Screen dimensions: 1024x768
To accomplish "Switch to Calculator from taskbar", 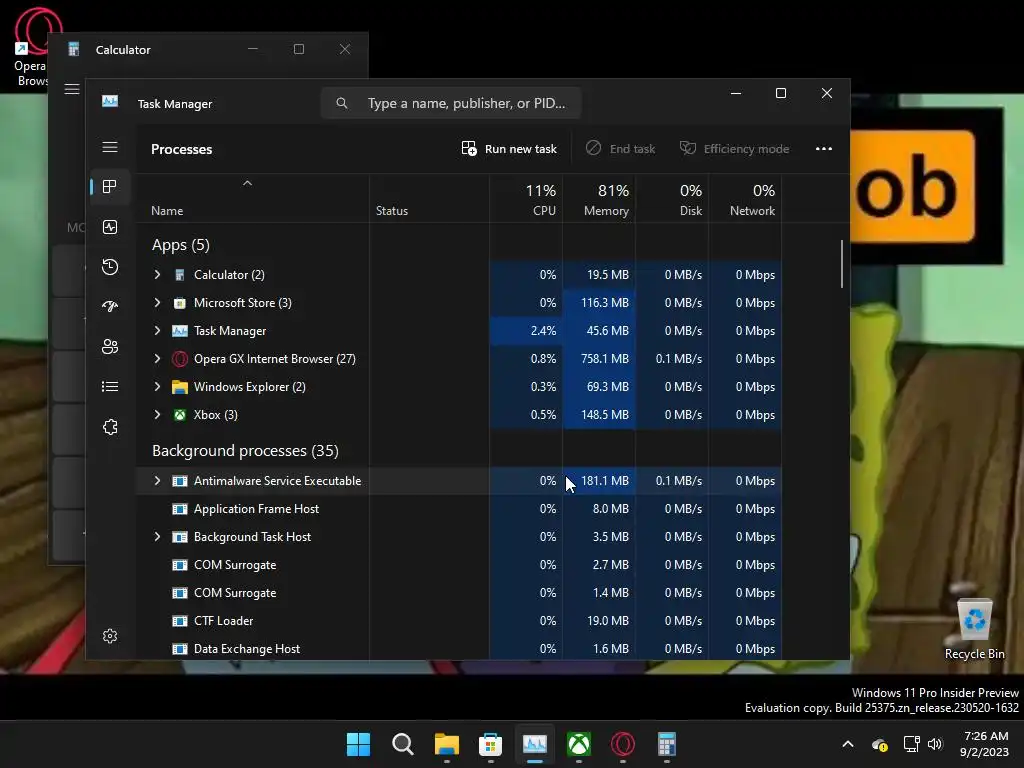I will click(x=666, y=744).
